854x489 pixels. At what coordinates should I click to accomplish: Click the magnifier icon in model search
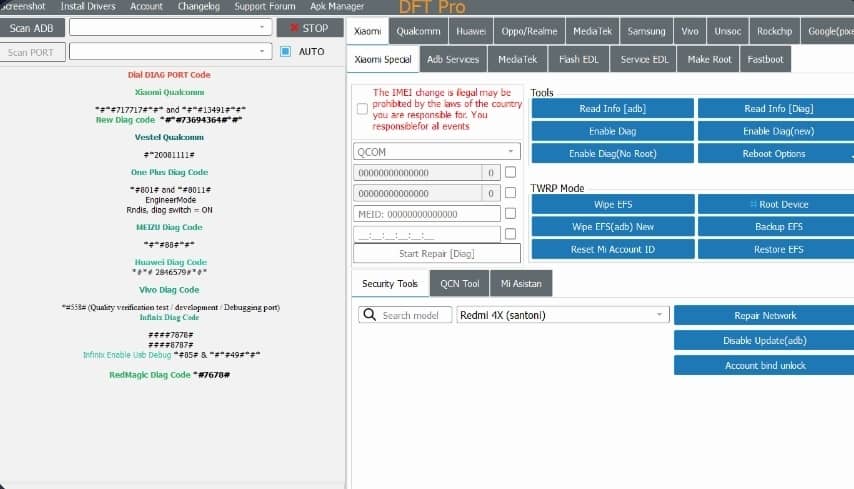point(369,315)
